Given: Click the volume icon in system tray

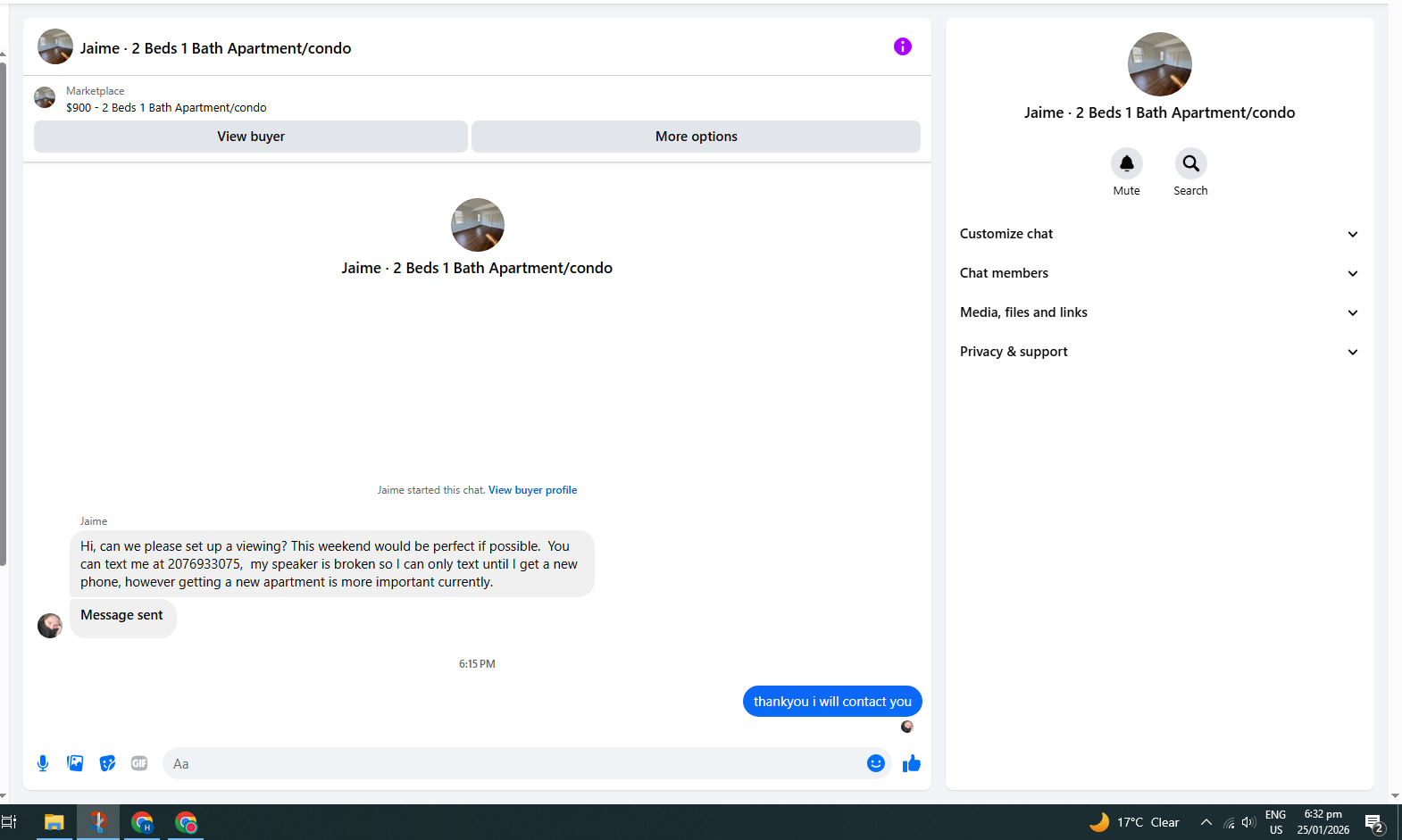Looking at the screenshot, I should tap(1248, 822).
